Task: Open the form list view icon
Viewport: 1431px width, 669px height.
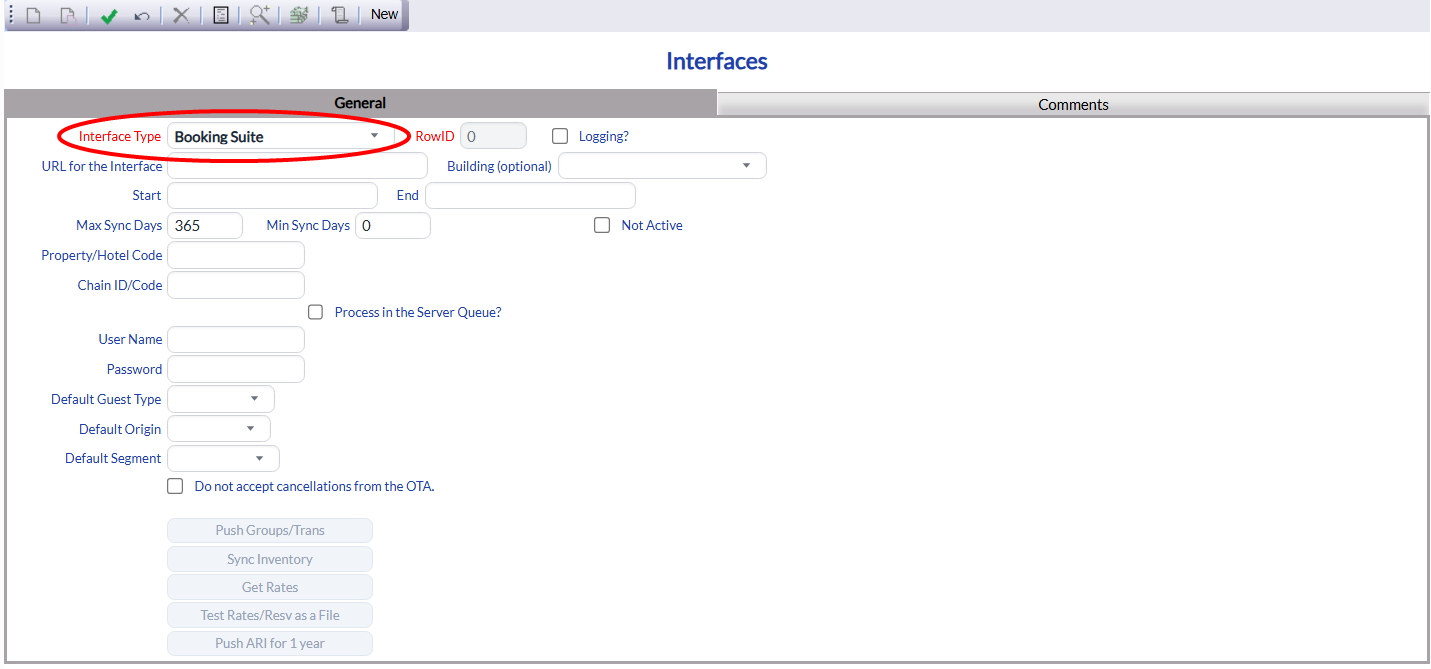Action: coord(221,15)
